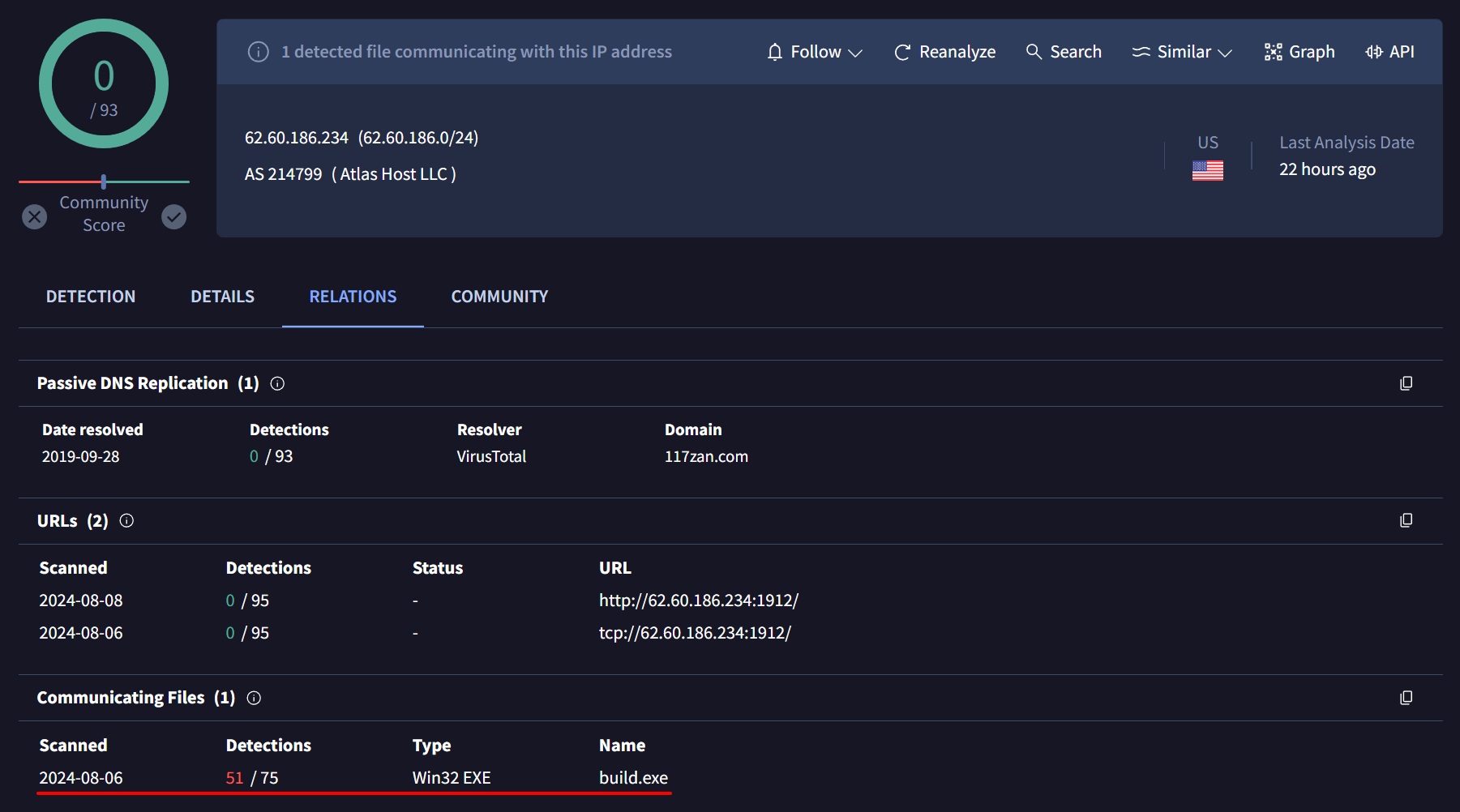Open the Follow dropdown

tap(814, 52)
